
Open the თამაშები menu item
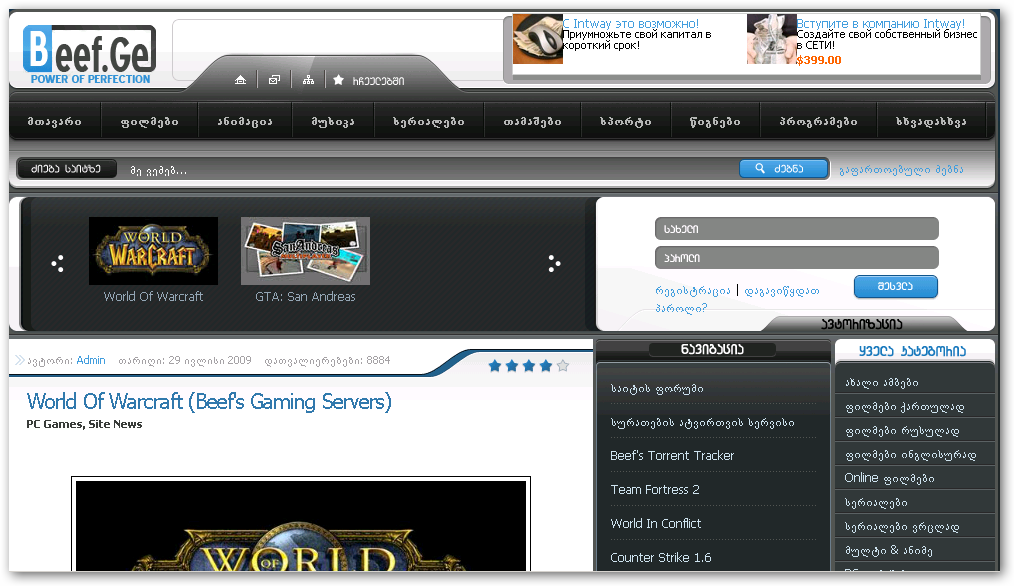pos(532,121)
